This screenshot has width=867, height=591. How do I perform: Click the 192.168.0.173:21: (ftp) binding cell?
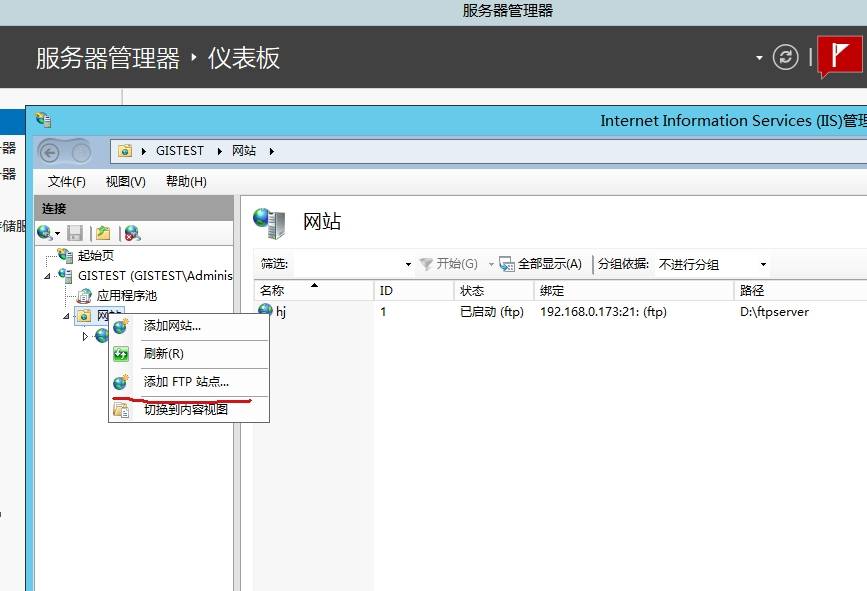(x=603, y=312)
